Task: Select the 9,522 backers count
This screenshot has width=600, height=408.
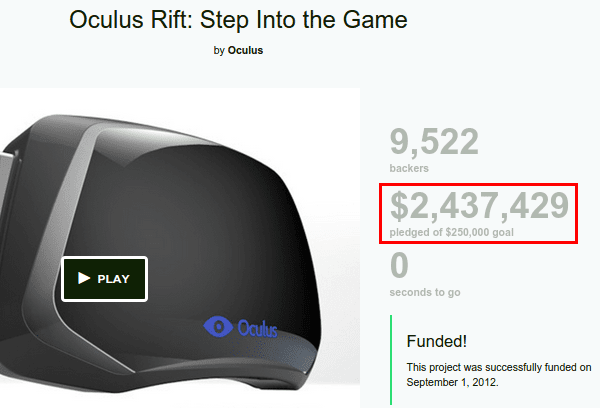Action: point(434,142)
